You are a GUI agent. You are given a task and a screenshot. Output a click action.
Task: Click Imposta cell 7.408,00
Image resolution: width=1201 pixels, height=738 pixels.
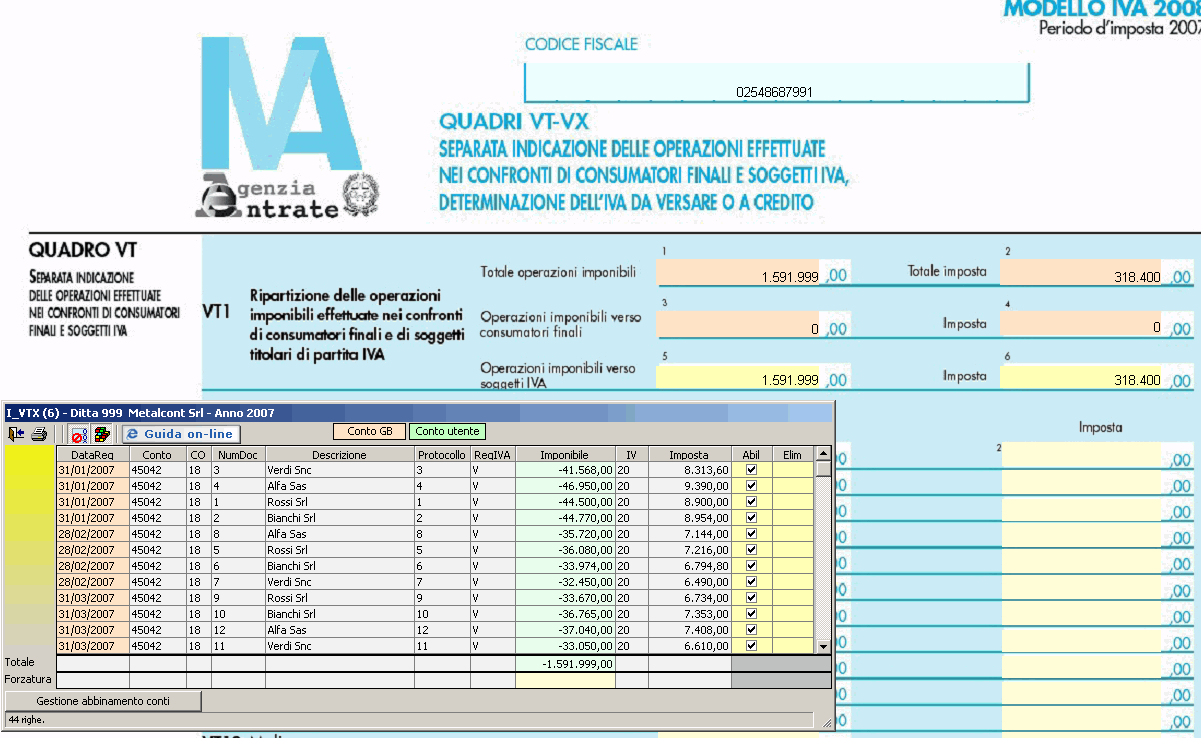[x=690, y=630]
